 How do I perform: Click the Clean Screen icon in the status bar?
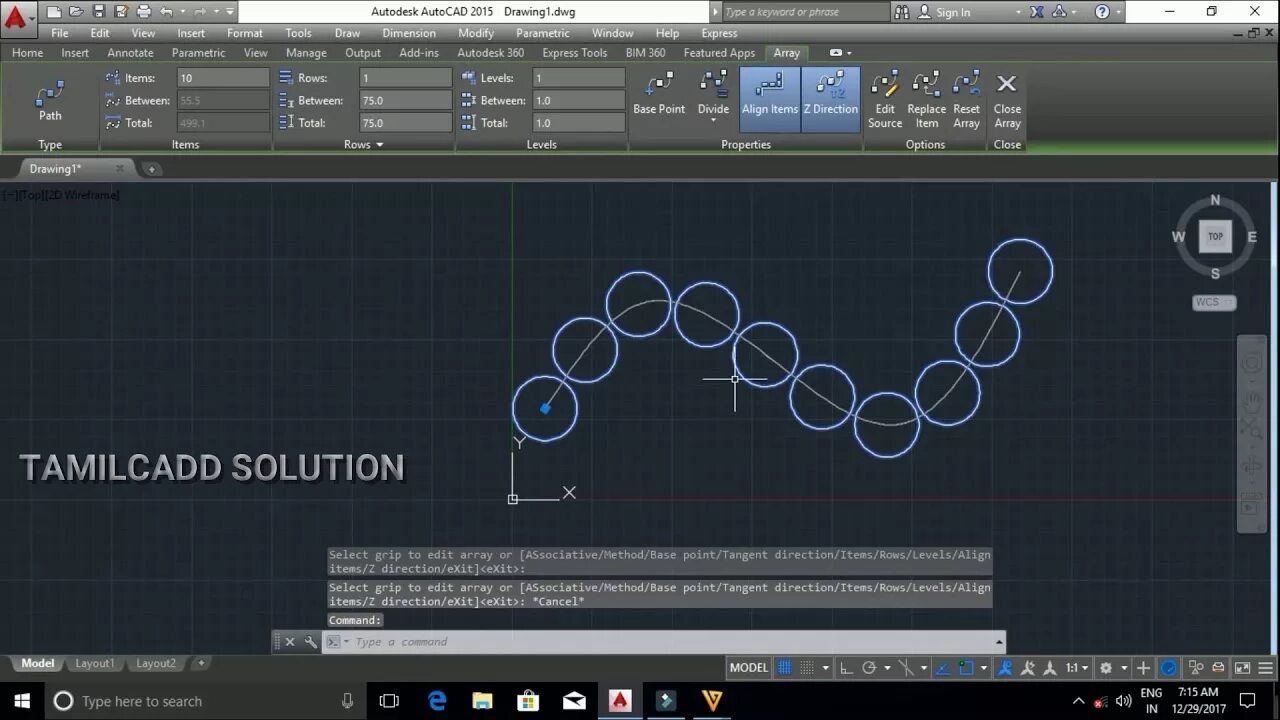pos(1242,668)
